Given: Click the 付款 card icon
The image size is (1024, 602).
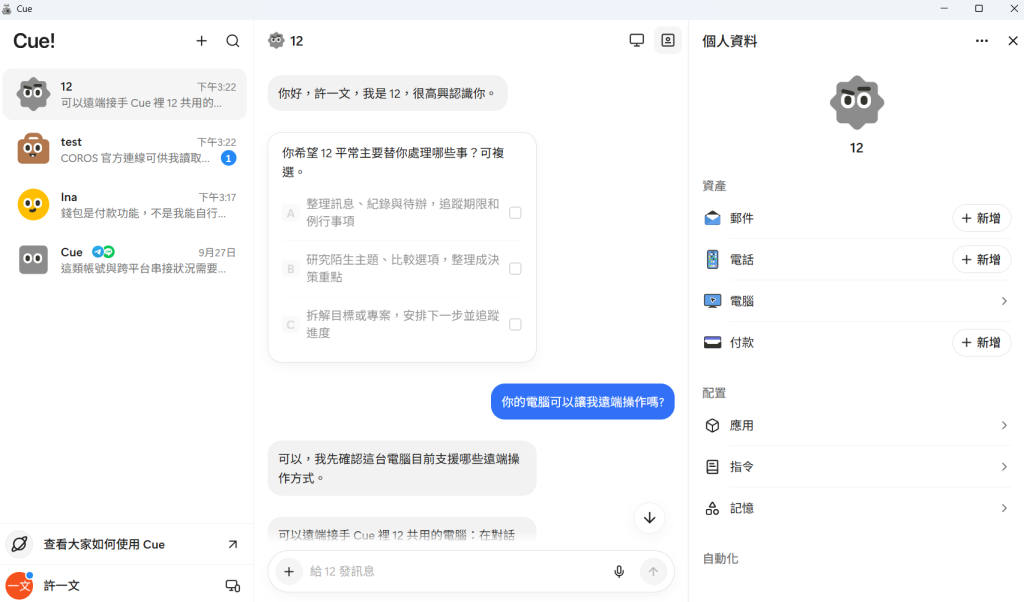Looking at the screenshot, I should (712, 342).
